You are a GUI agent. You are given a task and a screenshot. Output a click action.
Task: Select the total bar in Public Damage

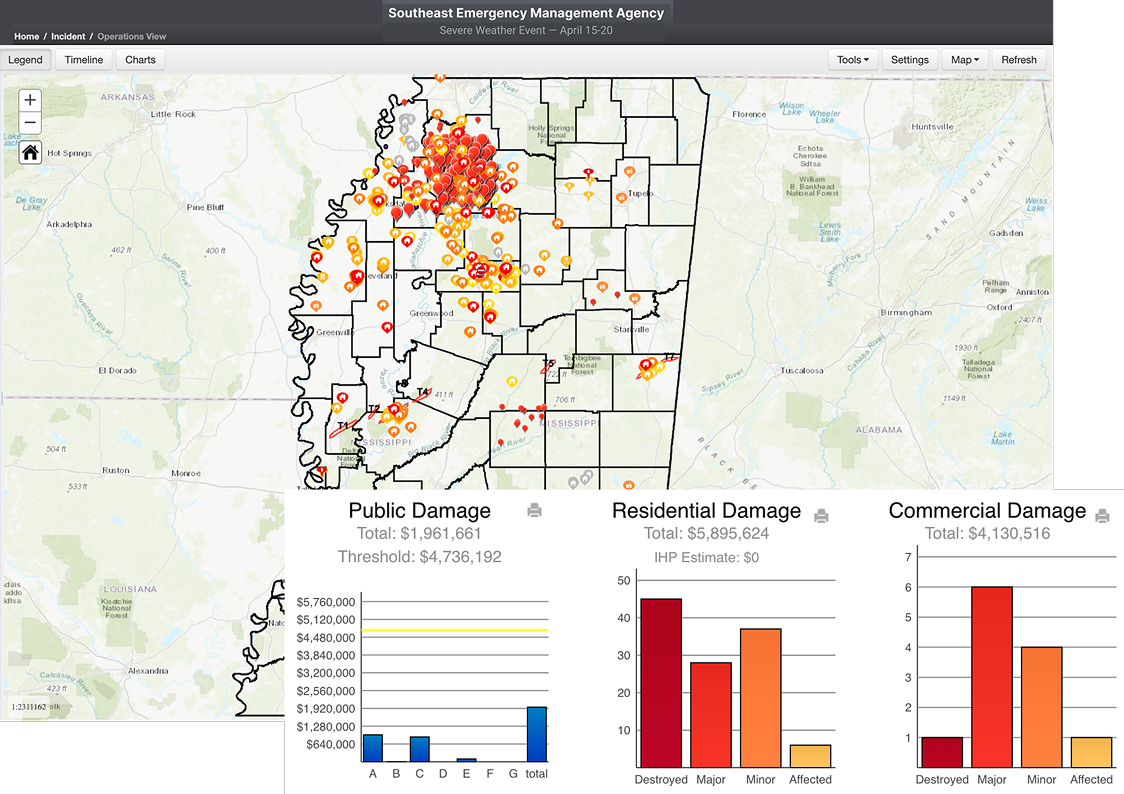[x=537, y=734]
